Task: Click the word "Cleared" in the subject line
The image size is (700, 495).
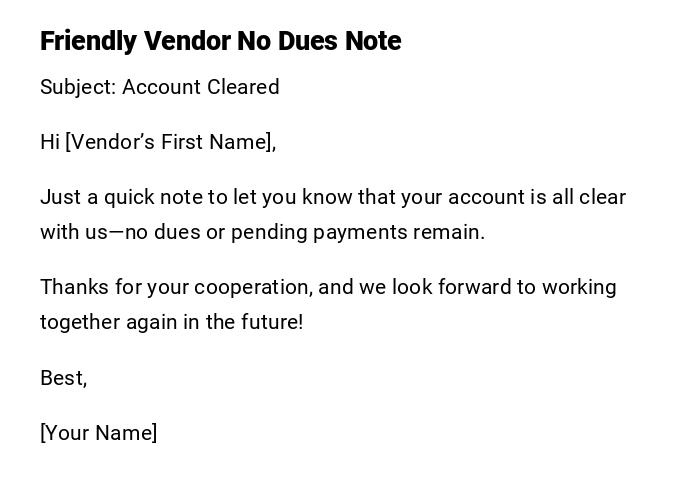Action: [243, 87]
